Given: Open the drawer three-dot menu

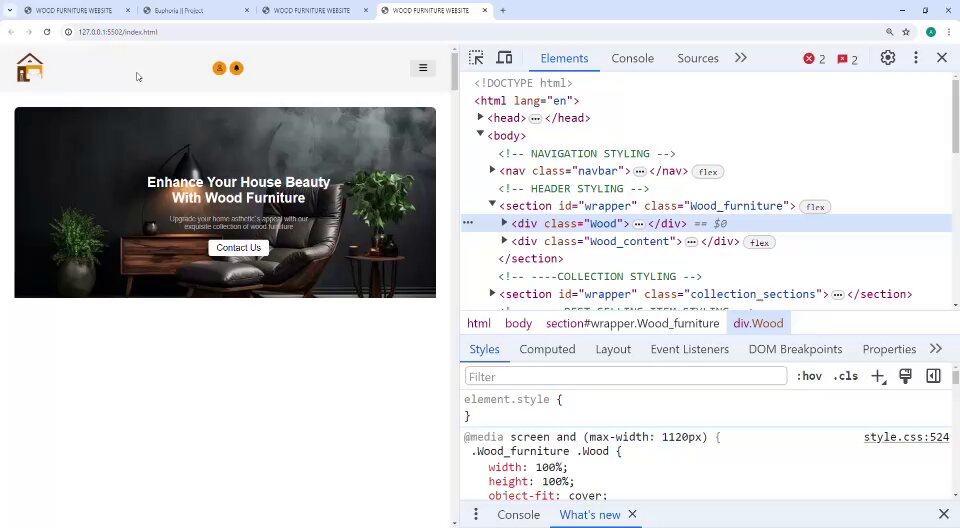Looking at the screenshot, I should [476, 515].
